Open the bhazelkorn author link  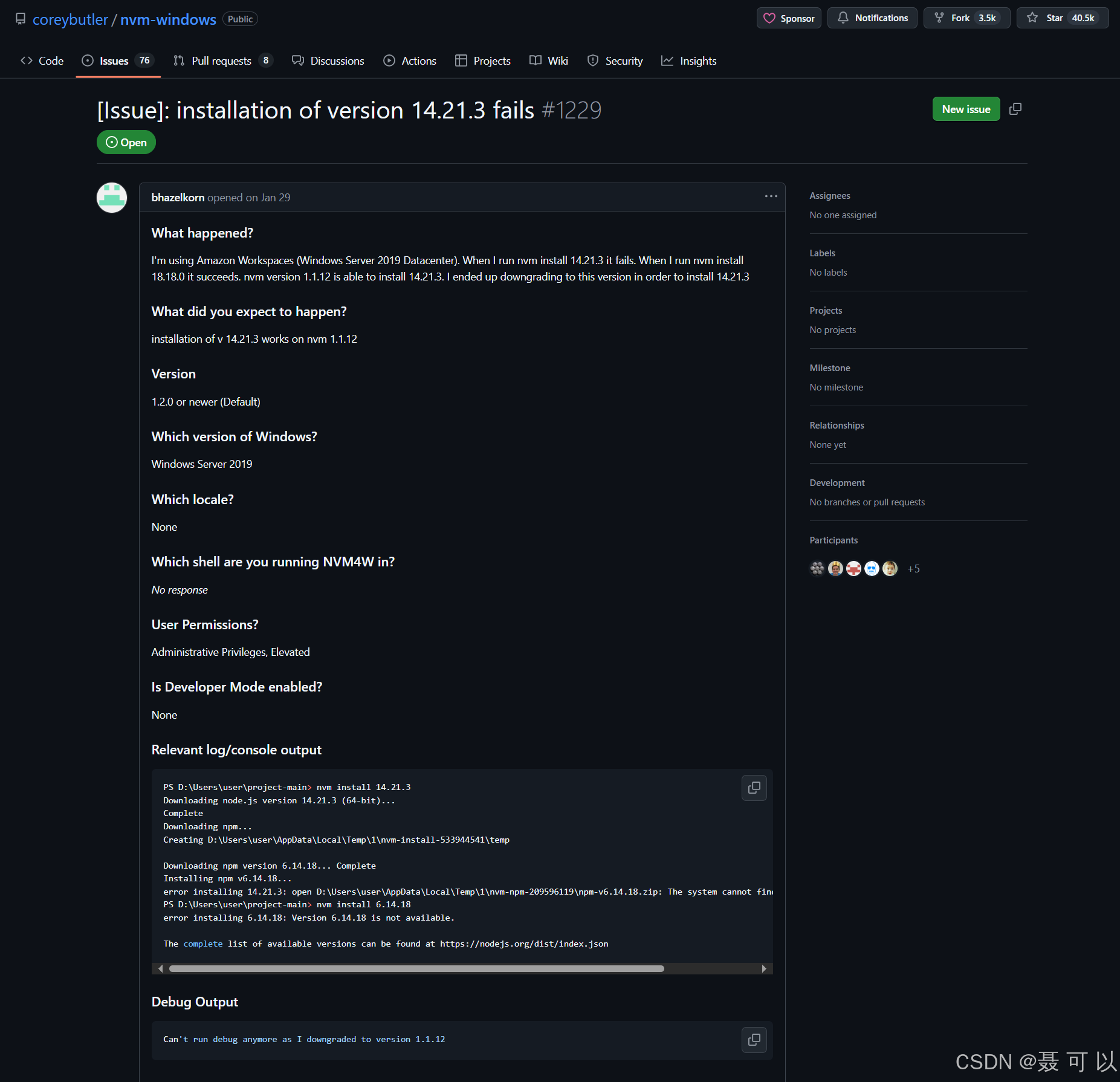pos(178,198)
